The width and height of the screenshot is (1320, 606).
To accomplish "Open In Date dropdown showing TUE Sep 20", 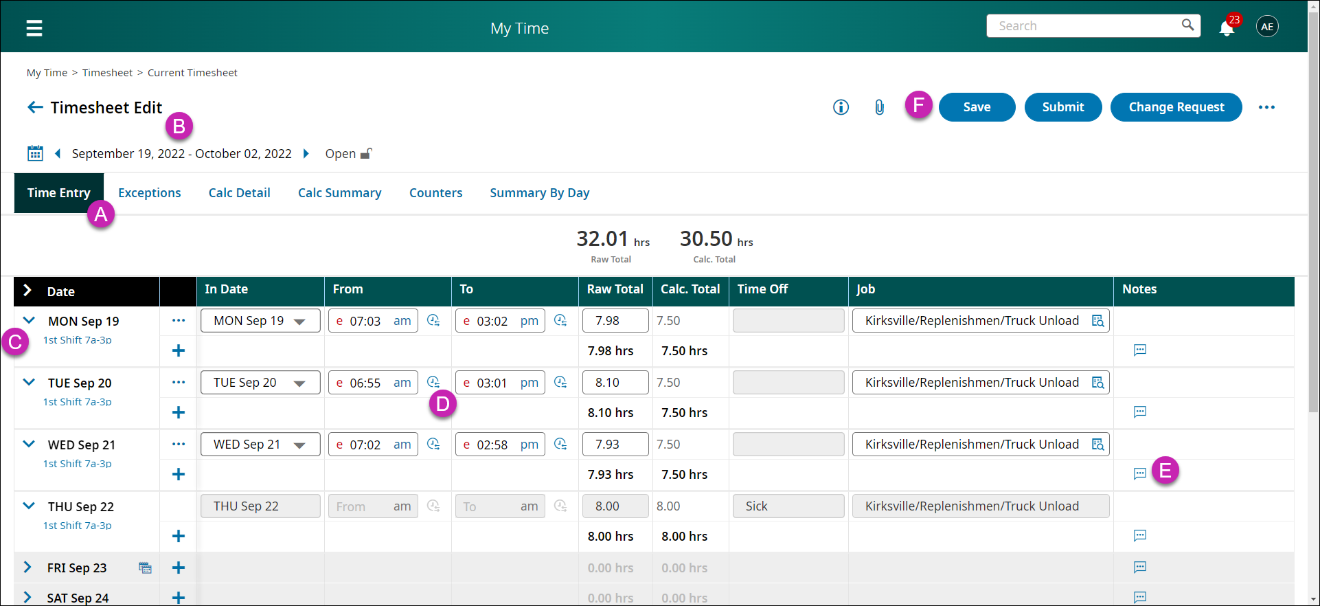I will (261, 382).
